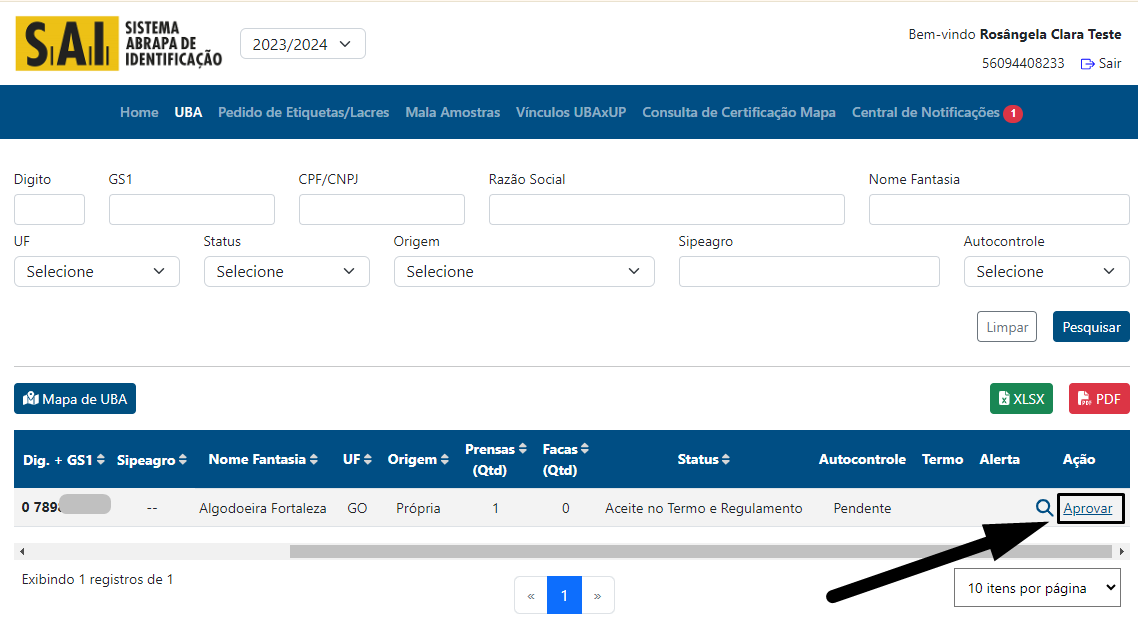Export results as XLSX file
Viewport: 1138px width, 624px height.
1021,399
